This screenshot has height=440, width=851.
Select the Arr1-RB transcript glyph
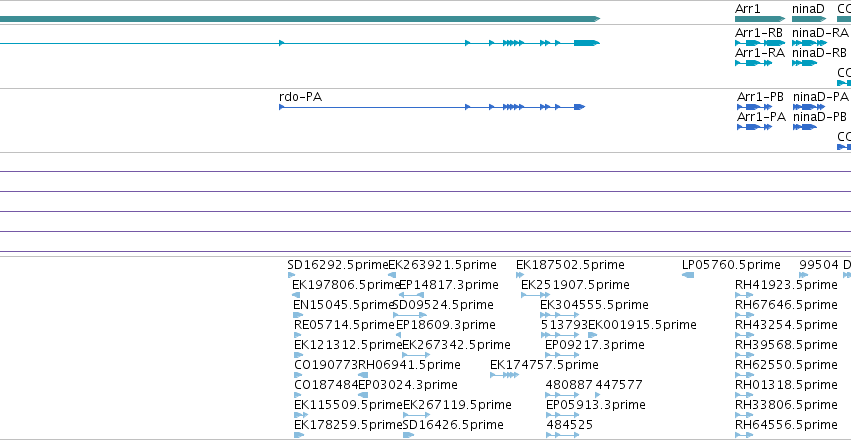click(x=760, y=43)
